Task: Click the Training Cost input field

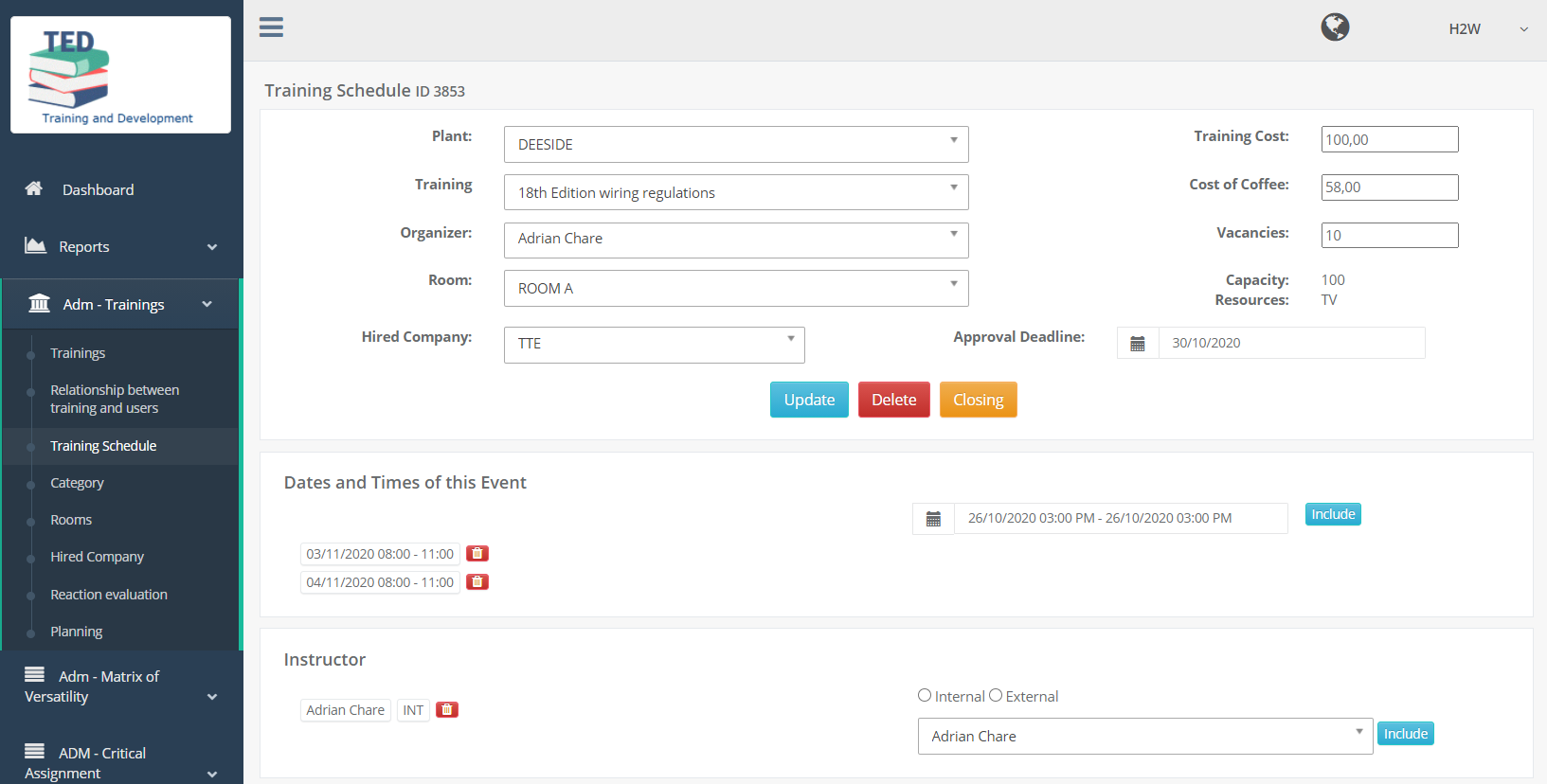Action: 1389,140
